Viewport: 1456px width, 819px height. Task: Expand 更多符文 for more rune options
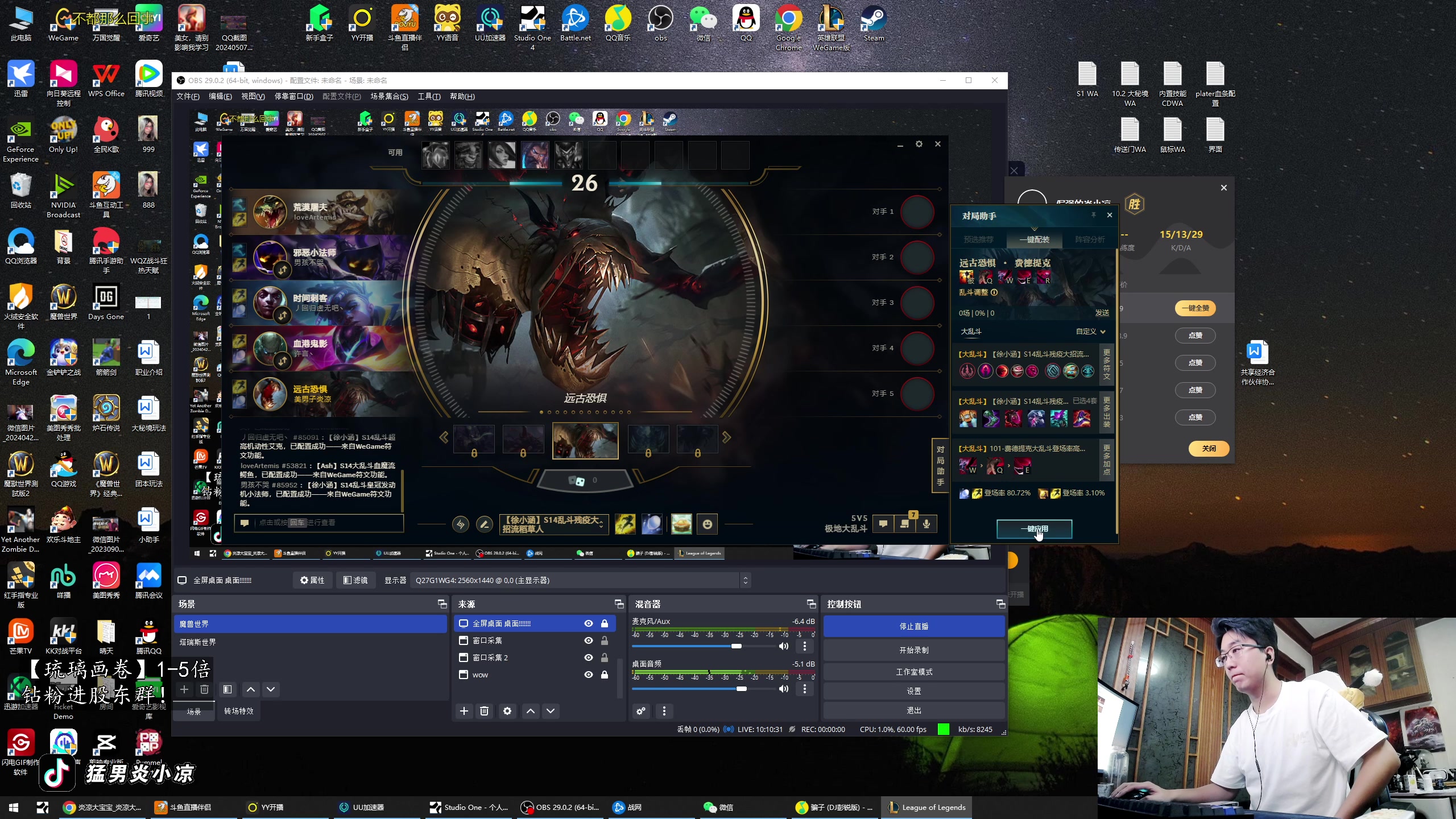click(x=1107, y=365)
